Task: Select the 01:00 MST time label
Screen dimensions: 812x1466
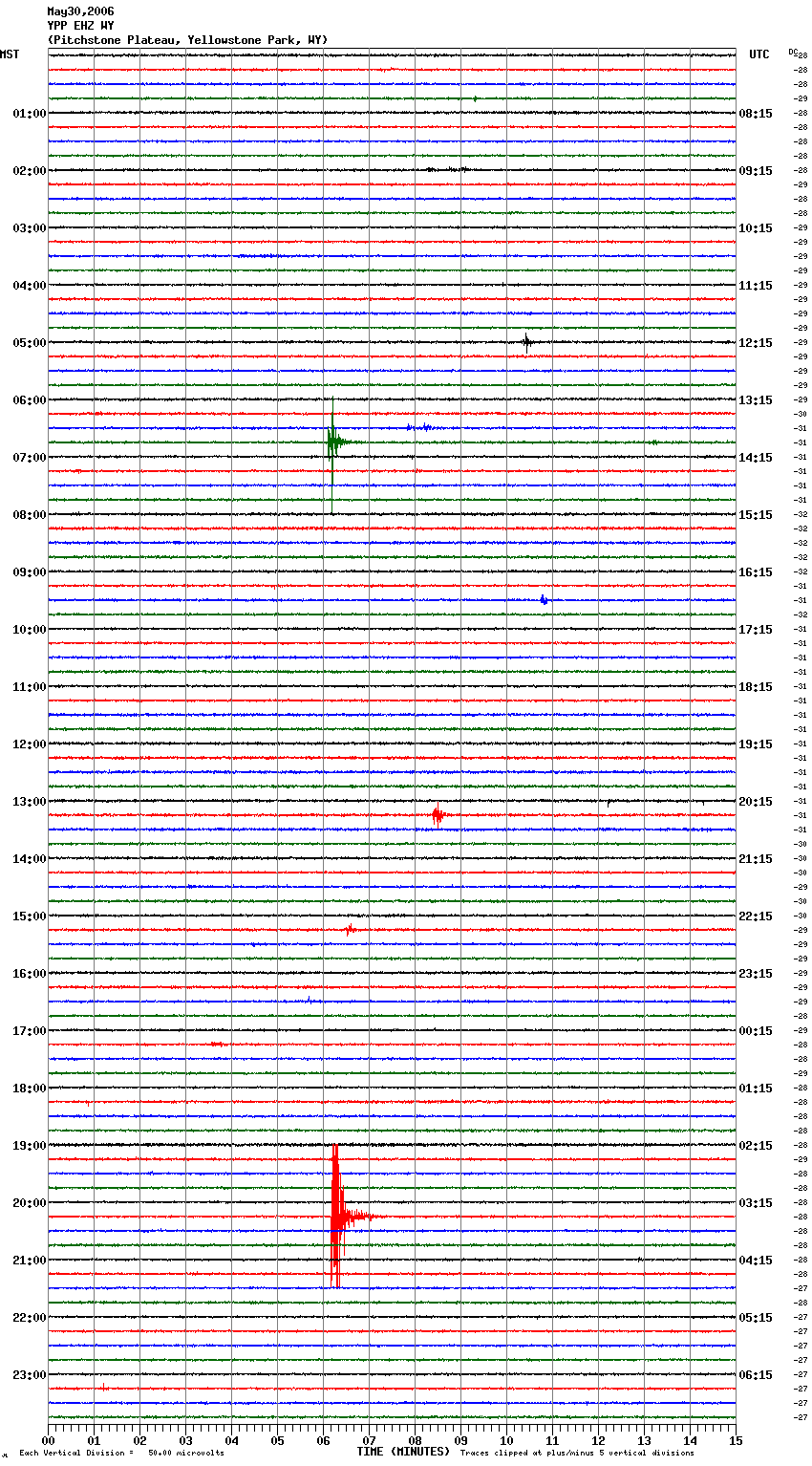Action: click(x=29, y=114)
